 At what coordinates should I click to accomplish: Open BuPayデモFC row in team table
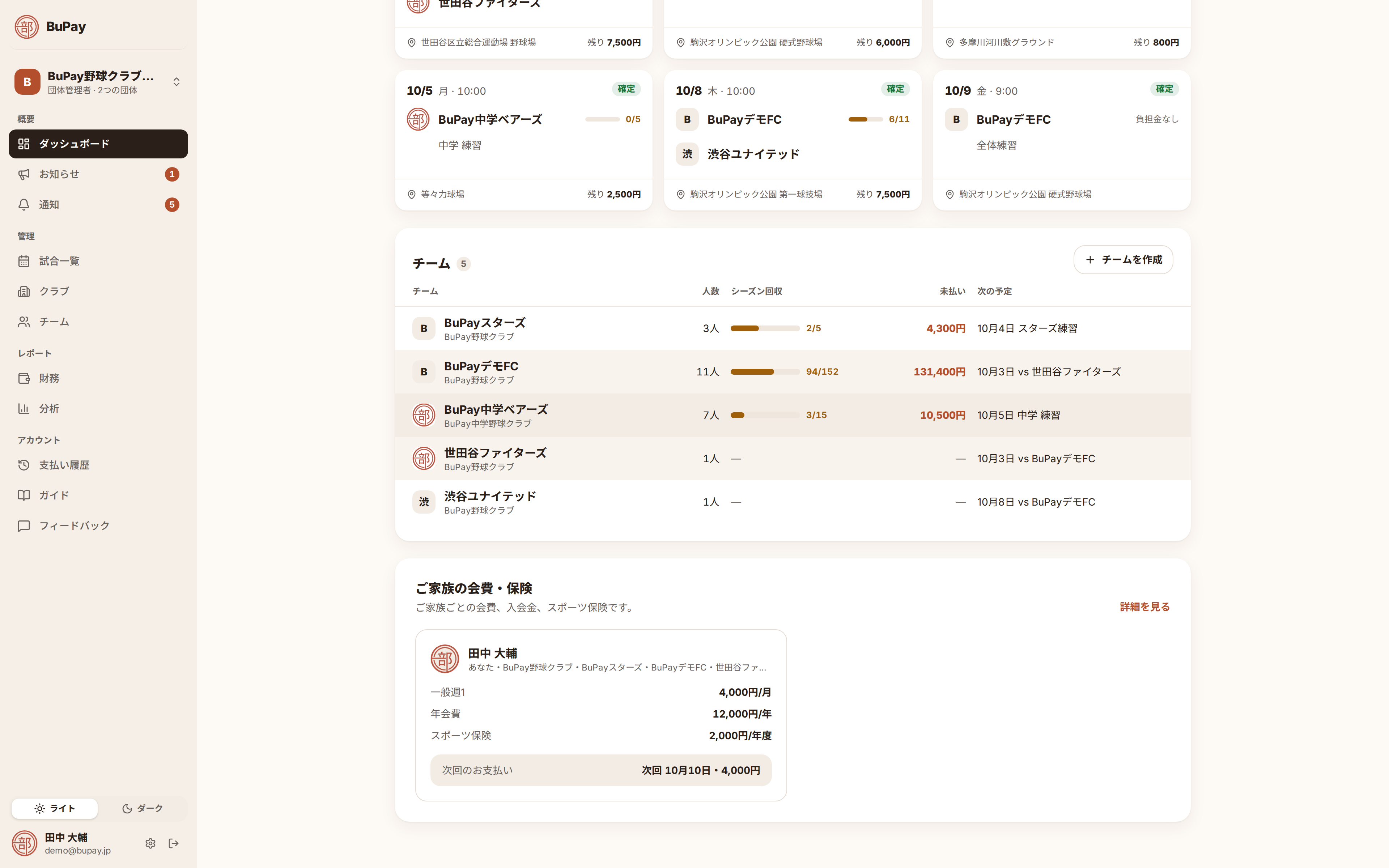tap(792, 371)
